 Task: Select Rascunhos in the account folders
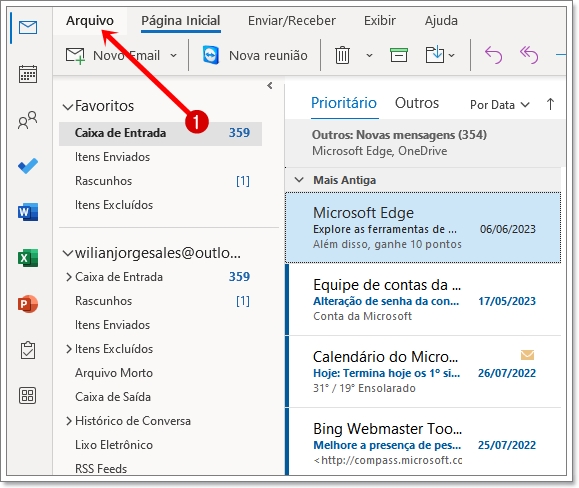point(103,301)
